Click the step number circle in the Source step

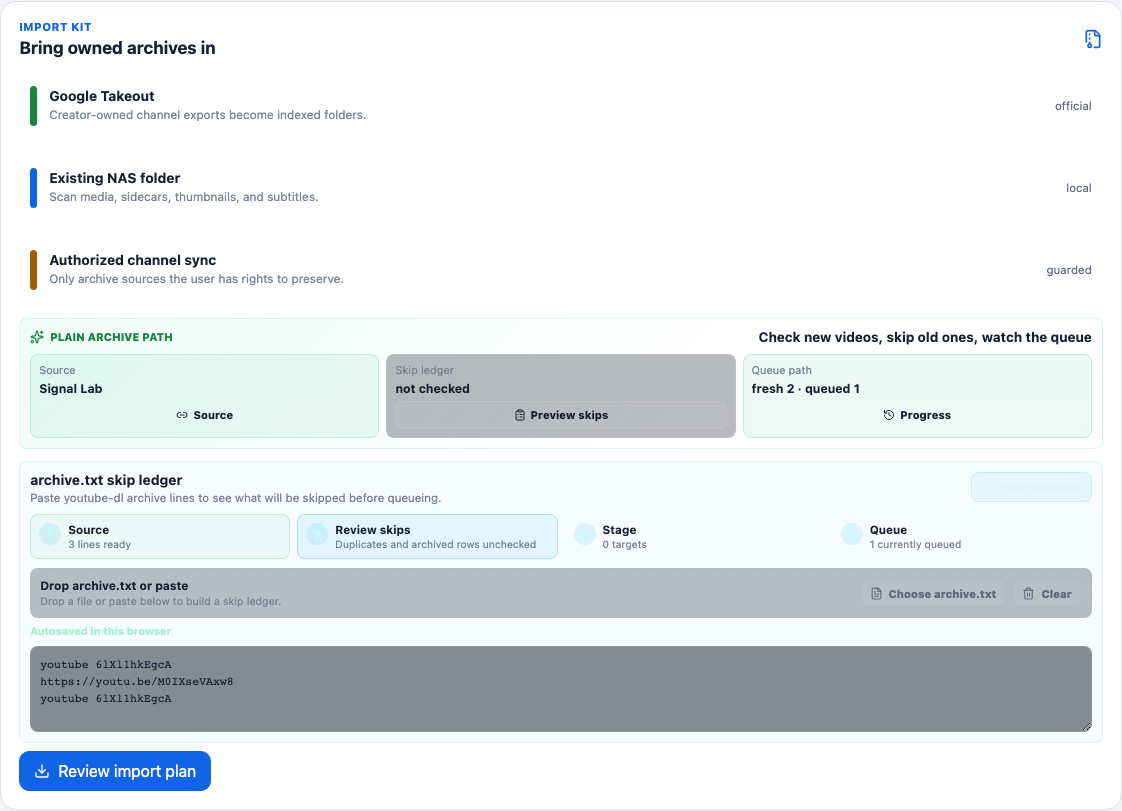(50, 534)
